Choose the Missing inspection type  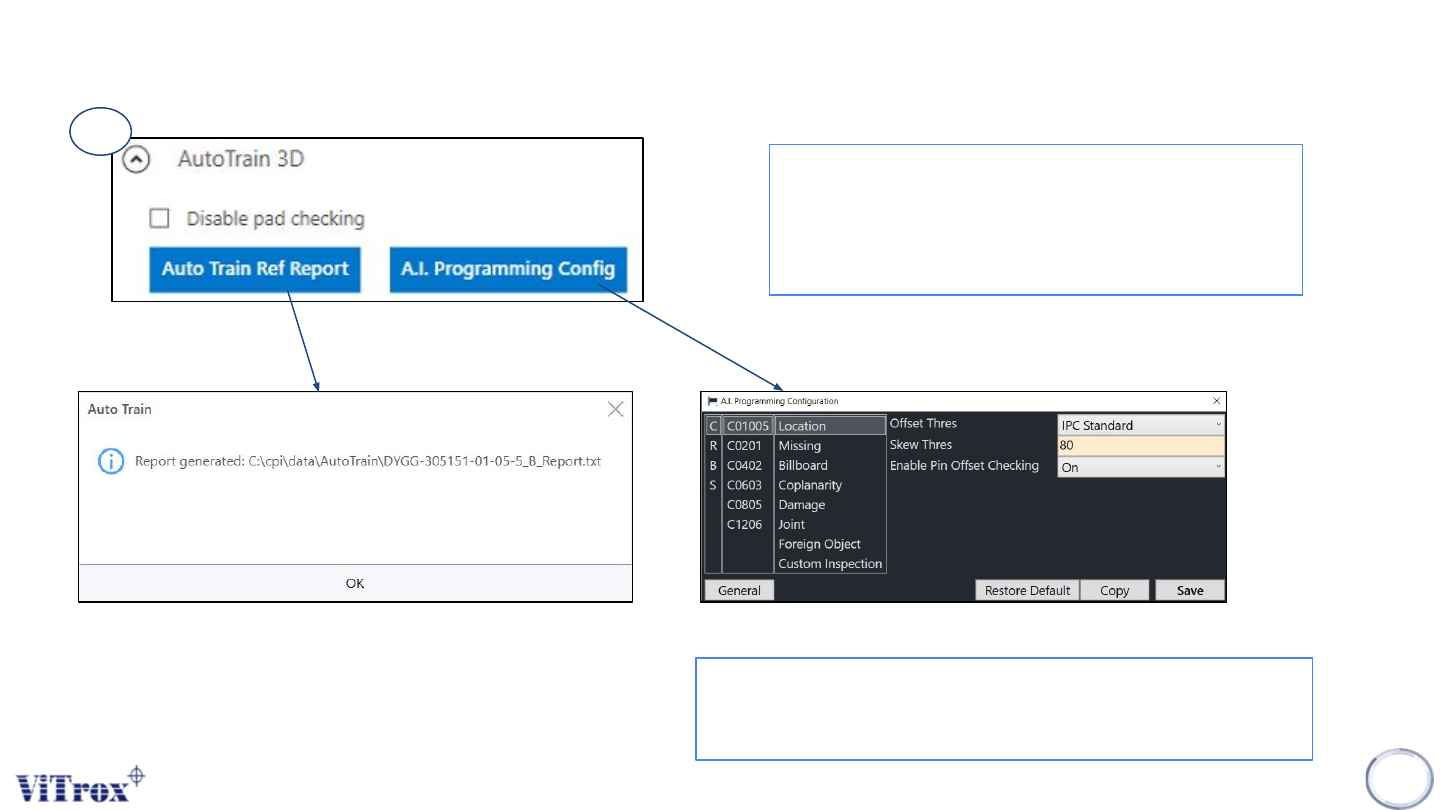point(830,446)
